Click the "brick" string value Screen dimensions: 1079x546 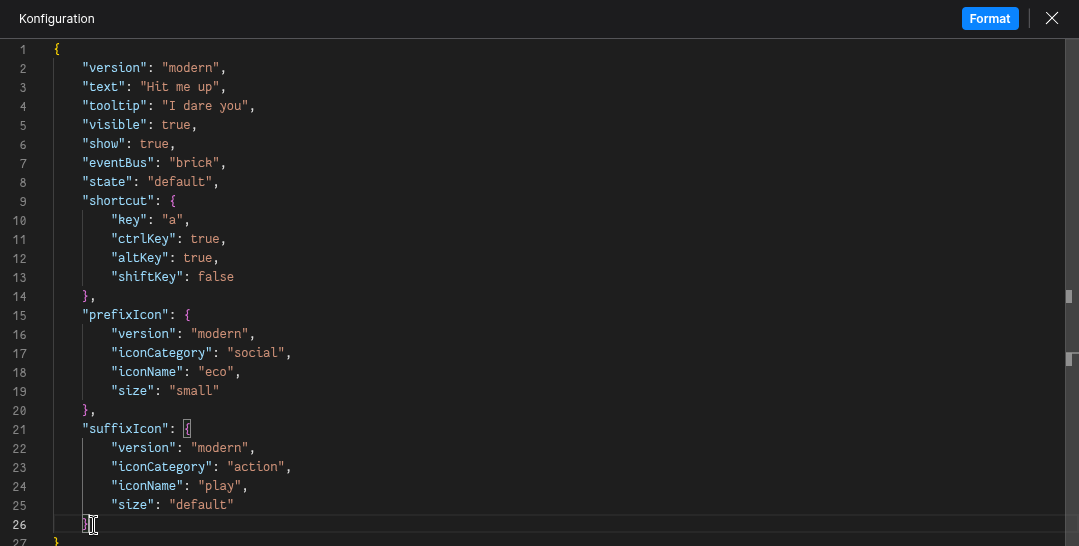tap(197, 163)
